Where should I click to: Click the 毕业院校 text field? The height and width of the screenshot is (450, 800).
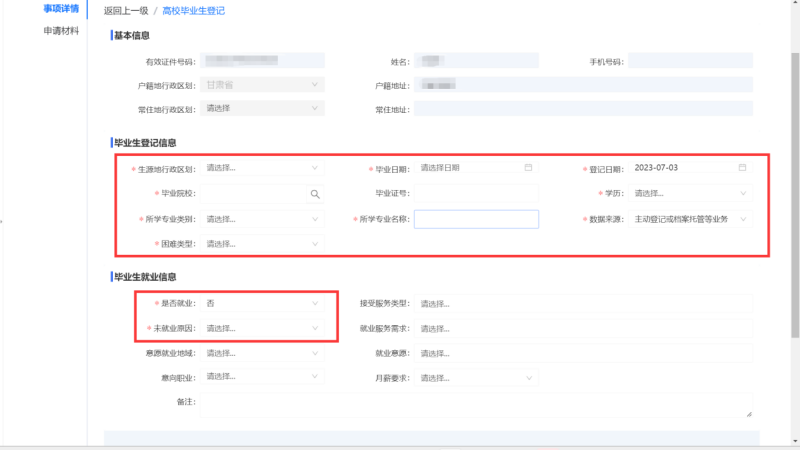pyautogui.click(x=254, y=194)
